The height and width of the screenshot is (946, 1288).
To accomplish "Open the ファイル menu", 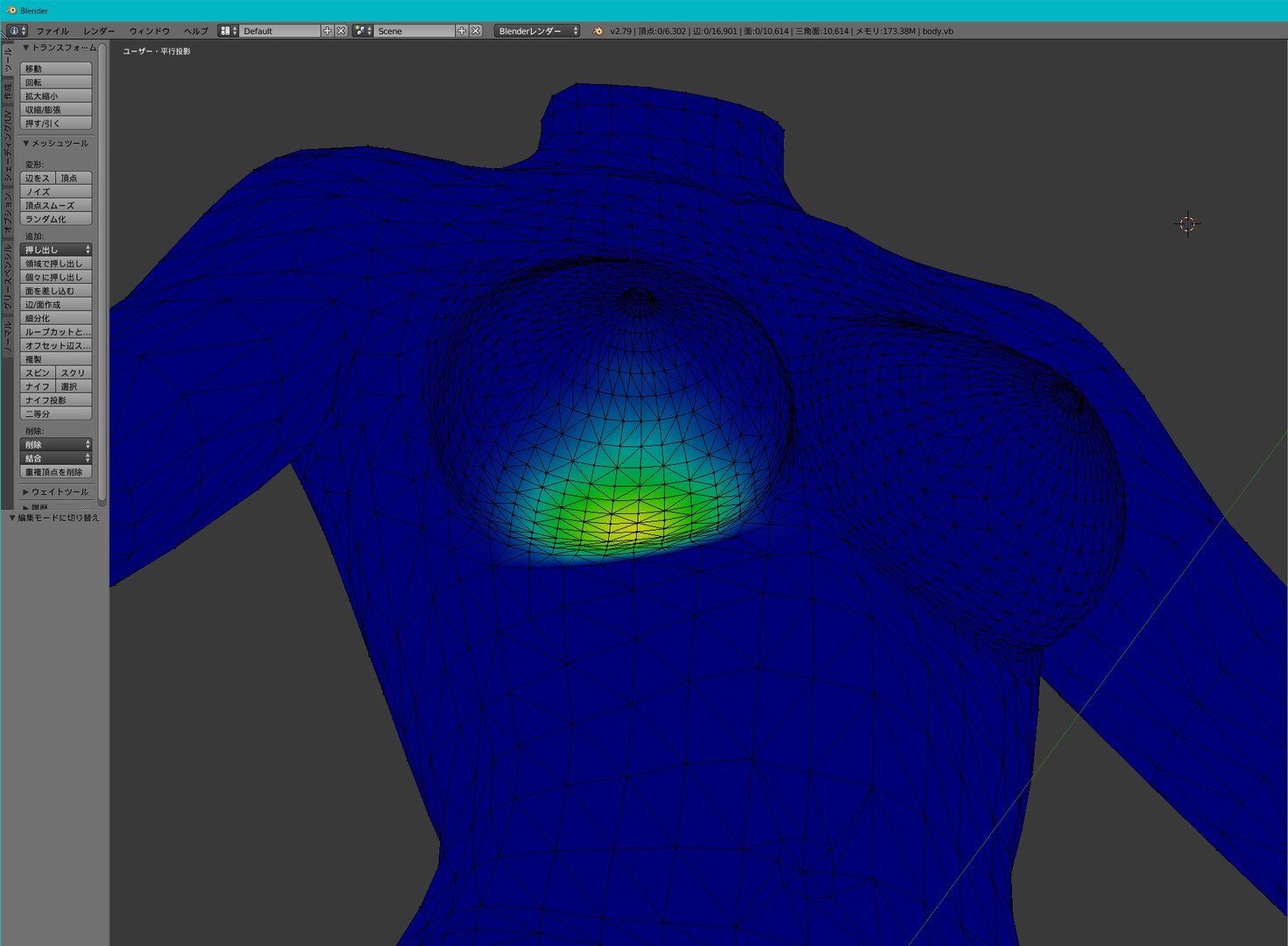I will (52, 31).
